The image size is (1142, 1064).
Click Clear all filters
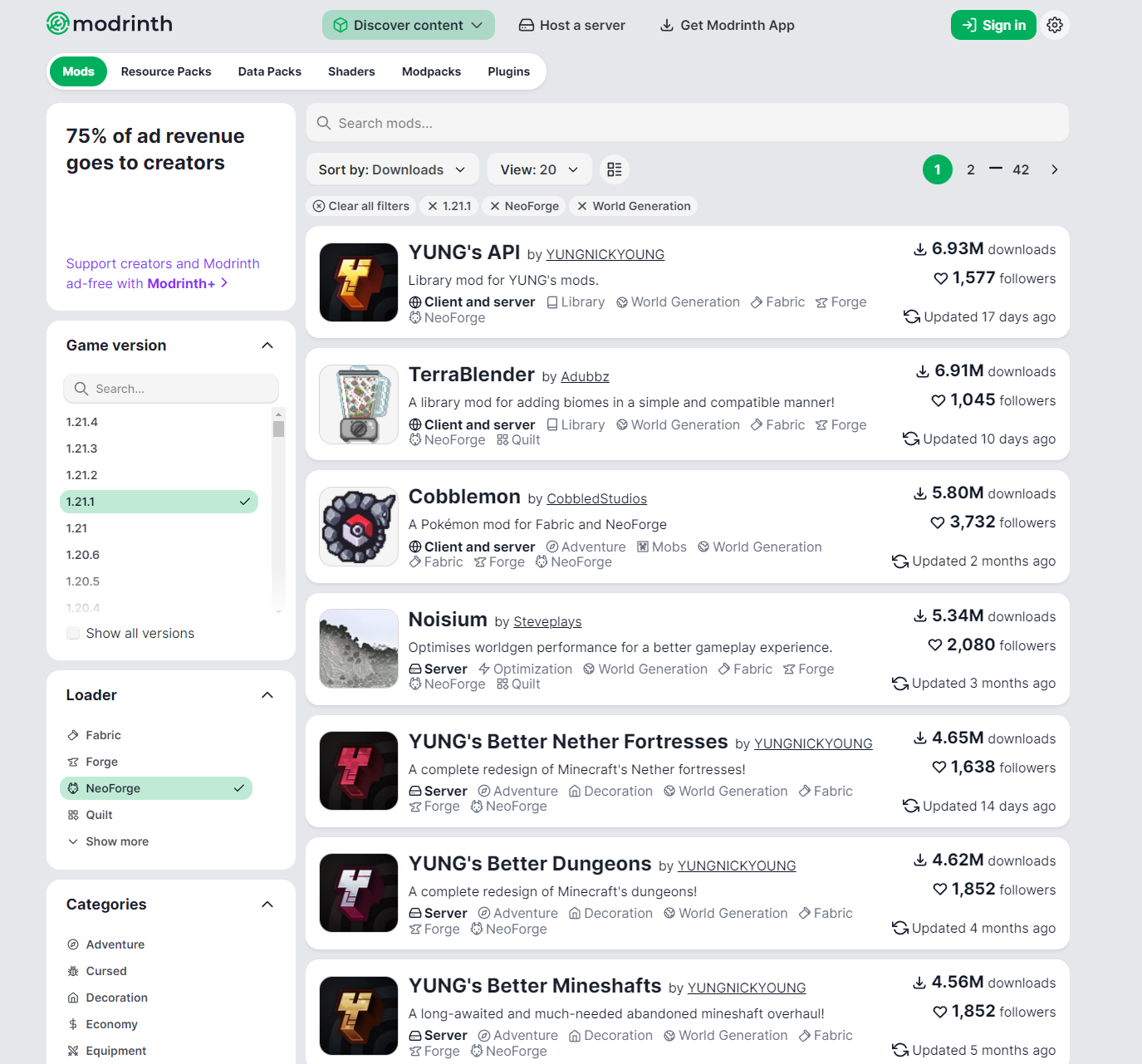click(361, 206)
